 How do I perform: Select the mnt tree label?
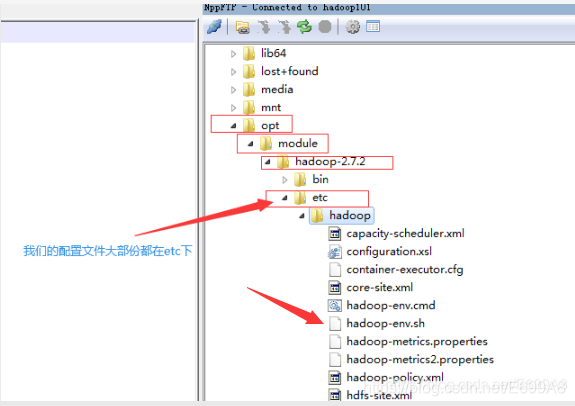tap(271, 107)
